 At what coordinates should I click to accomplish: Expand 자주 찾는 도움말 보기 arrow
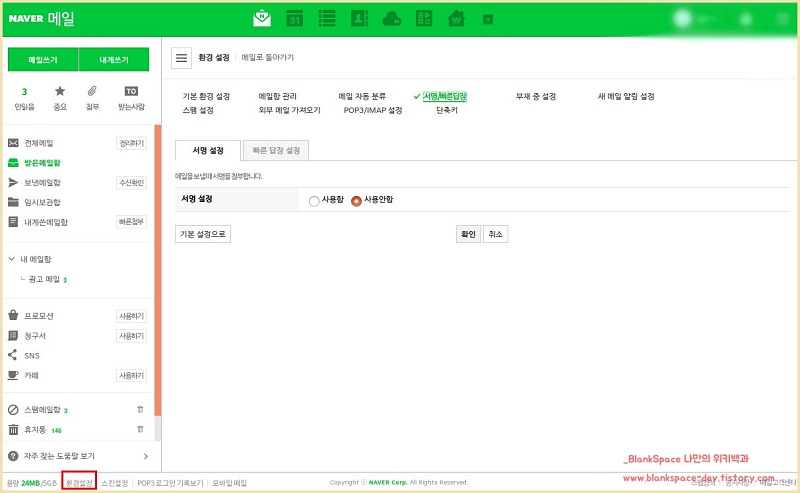146,456
